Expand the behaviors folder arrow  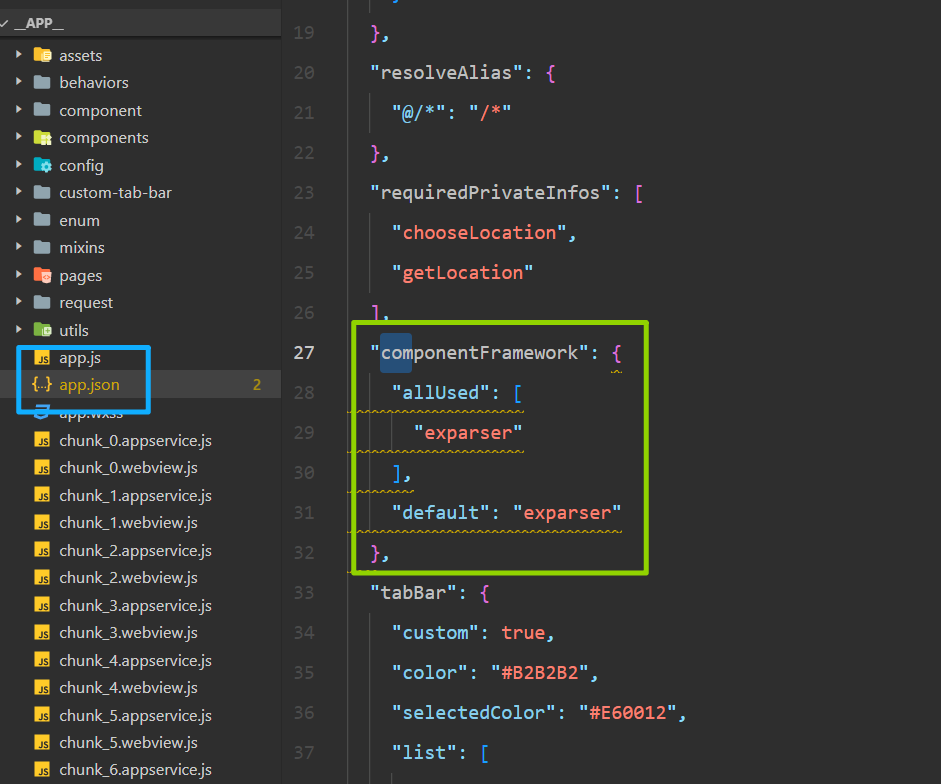[19, 82]
